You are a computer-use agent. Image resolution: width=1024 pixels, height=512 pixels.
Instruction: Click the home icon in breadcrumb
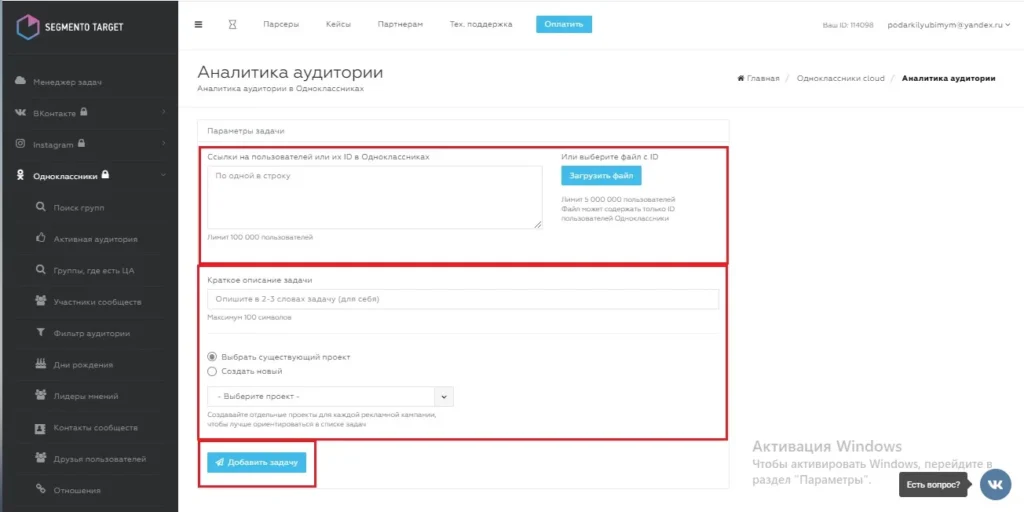point(741,78)
